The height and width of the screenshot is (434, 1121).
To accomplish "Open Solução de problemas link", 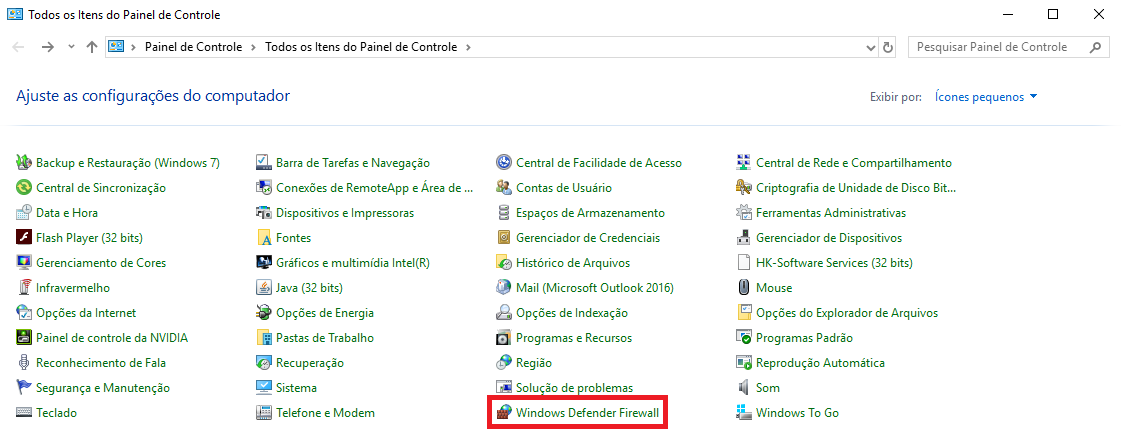I will pos(575,388).
